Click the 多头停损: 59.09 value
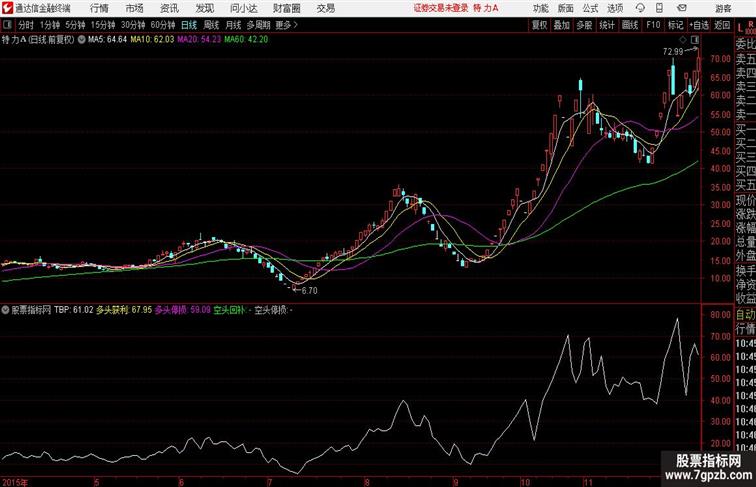 coord(183,310)
